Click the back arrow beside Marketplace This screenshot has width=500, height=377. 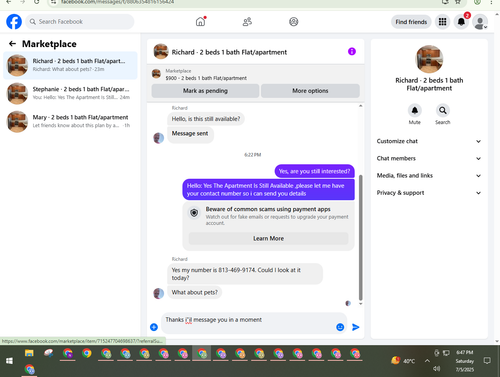point(12,44)
